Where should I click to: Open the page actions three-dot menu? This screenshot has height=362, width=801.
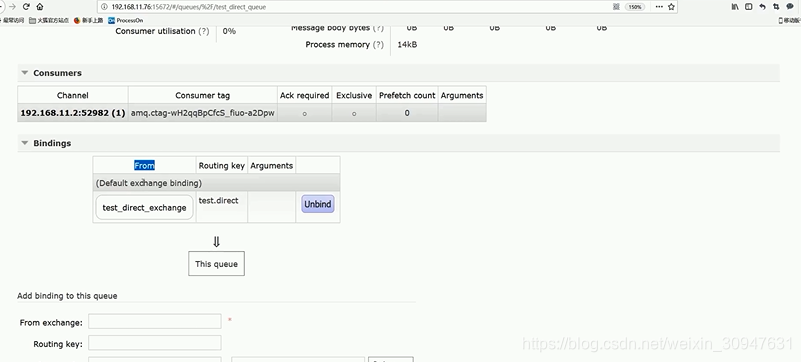(659, 7)
